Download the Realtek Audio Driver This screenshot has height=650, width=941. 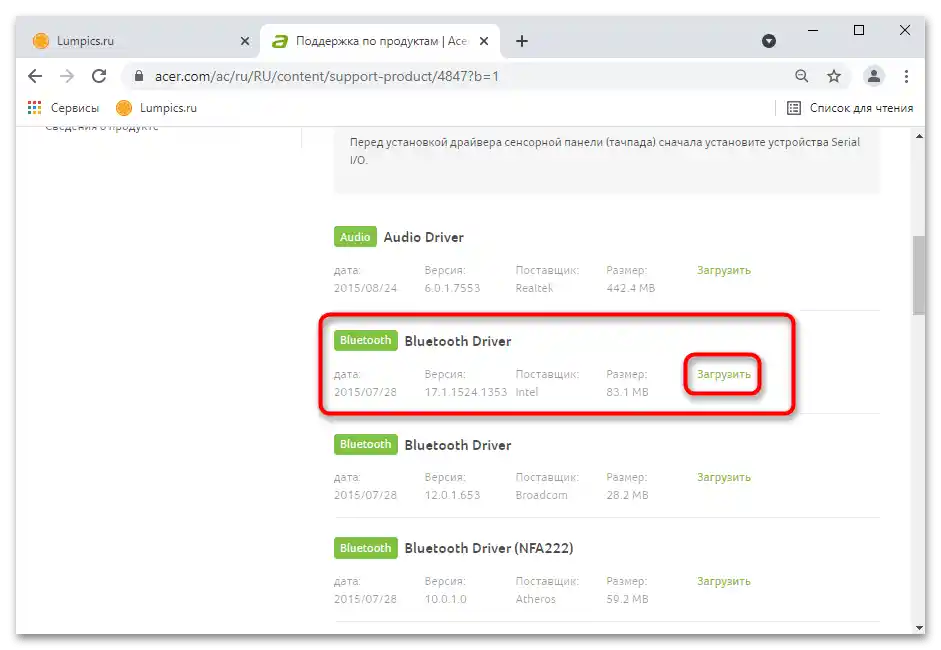(724, 271)
